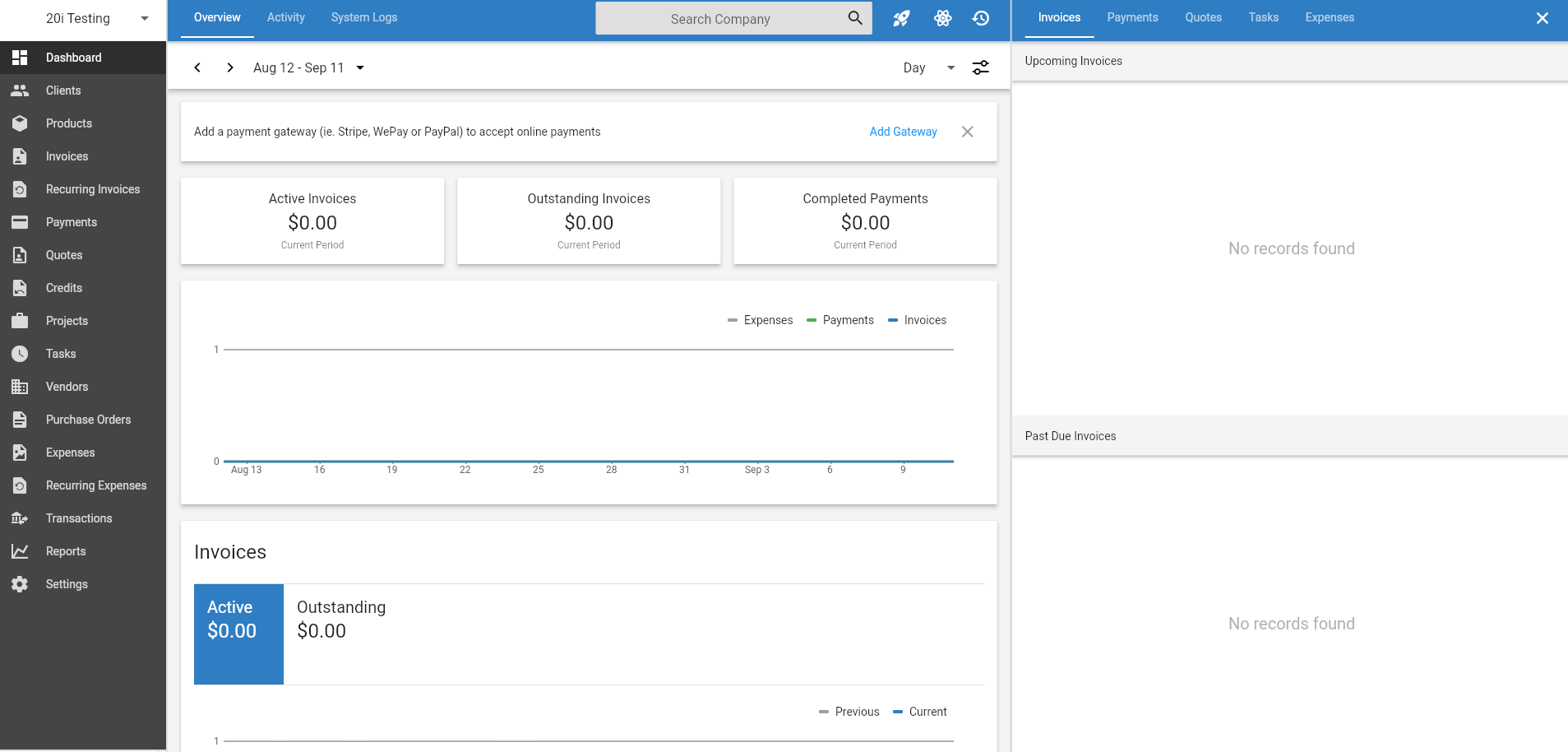Click the Vendors building icon
This screenshot has width=1568, height=752.
pos(20,387)
